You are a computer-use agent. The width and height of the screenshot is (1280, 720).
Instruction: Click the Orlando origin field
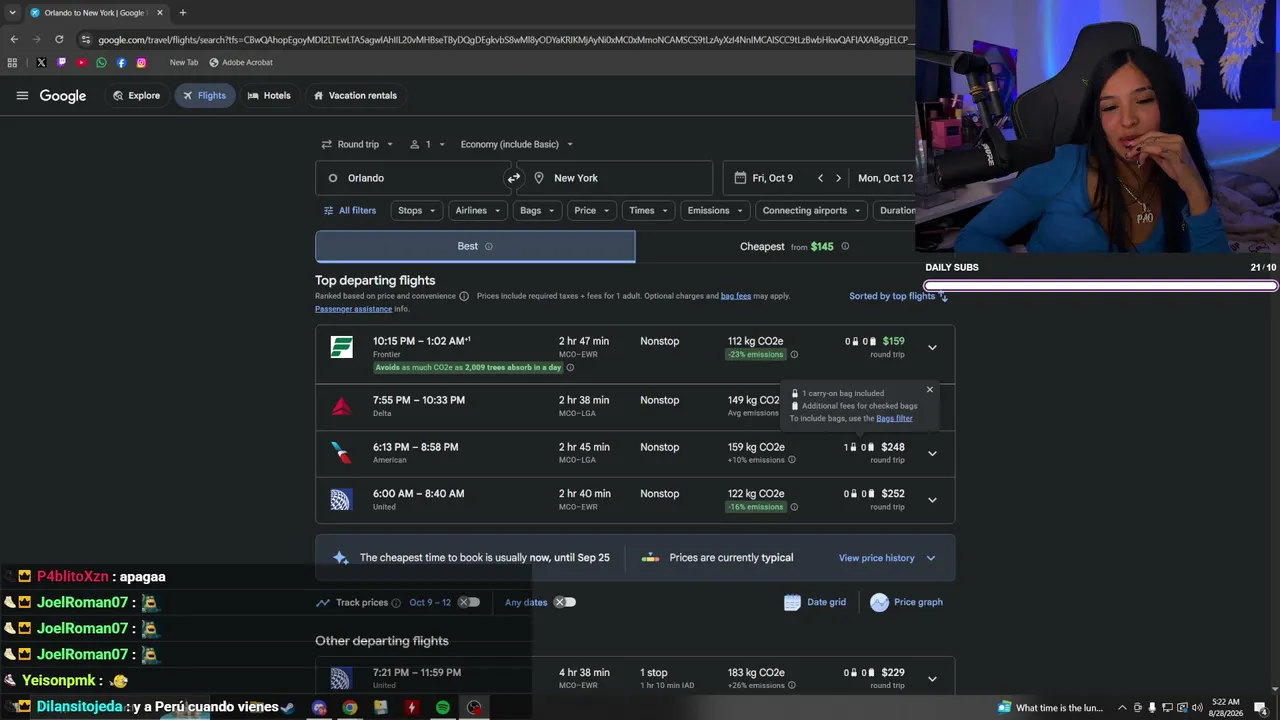(x=413, y=178)
